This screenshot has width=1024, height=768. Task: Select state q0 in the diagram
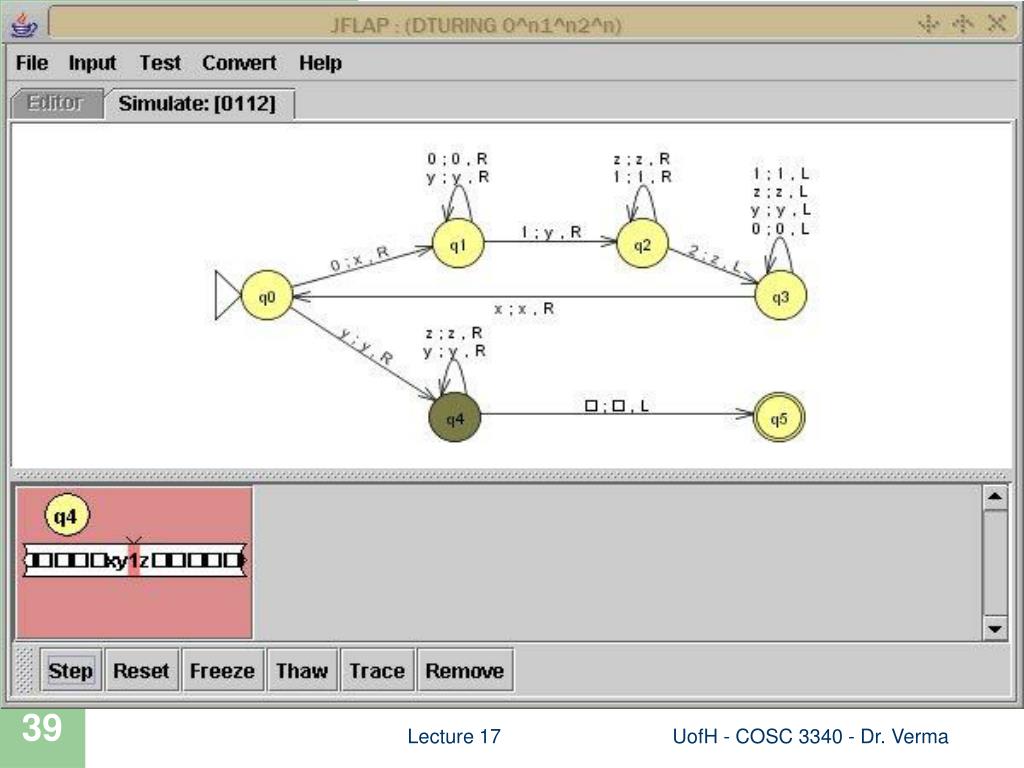266,297
